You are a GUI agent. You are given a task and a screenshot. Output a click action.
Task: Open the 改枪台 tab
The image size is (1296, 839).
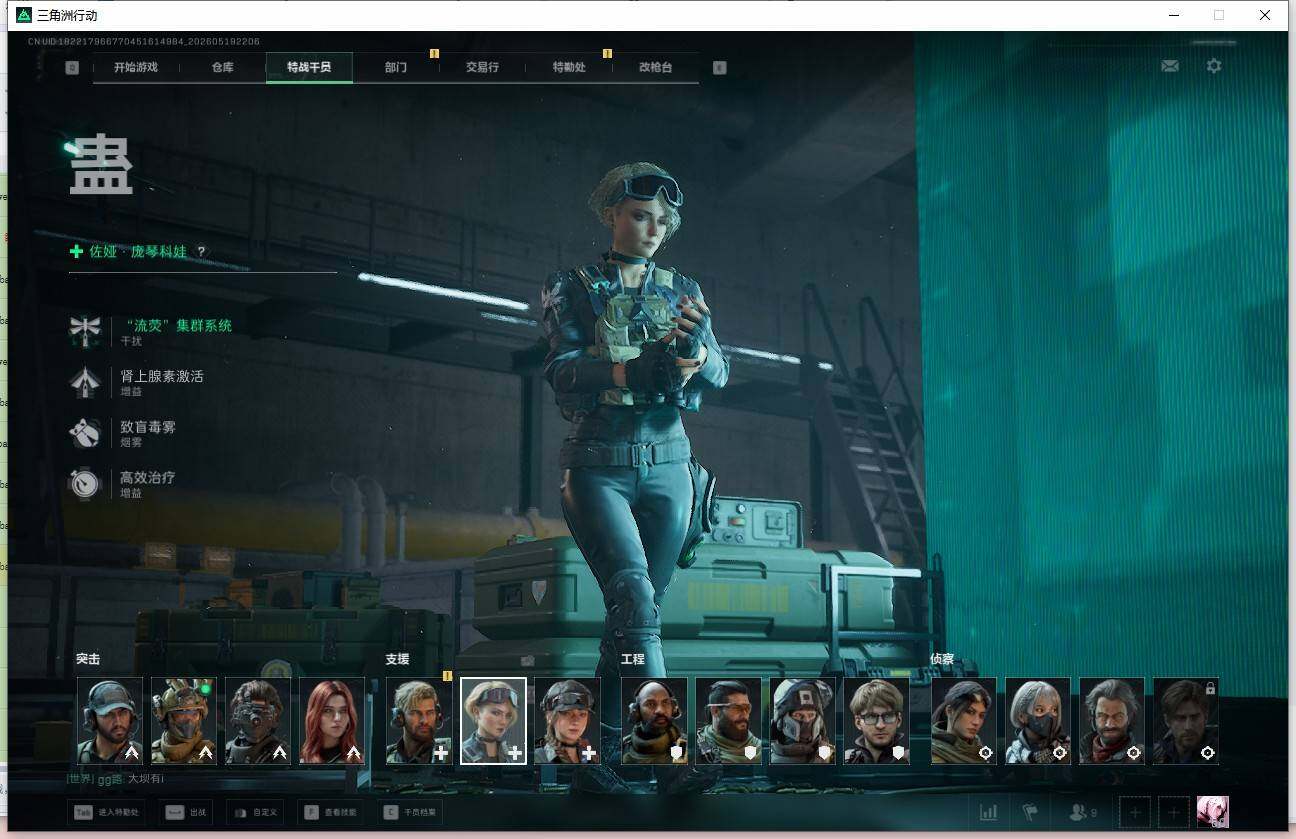pyautogui.click(x=655, y=67)
